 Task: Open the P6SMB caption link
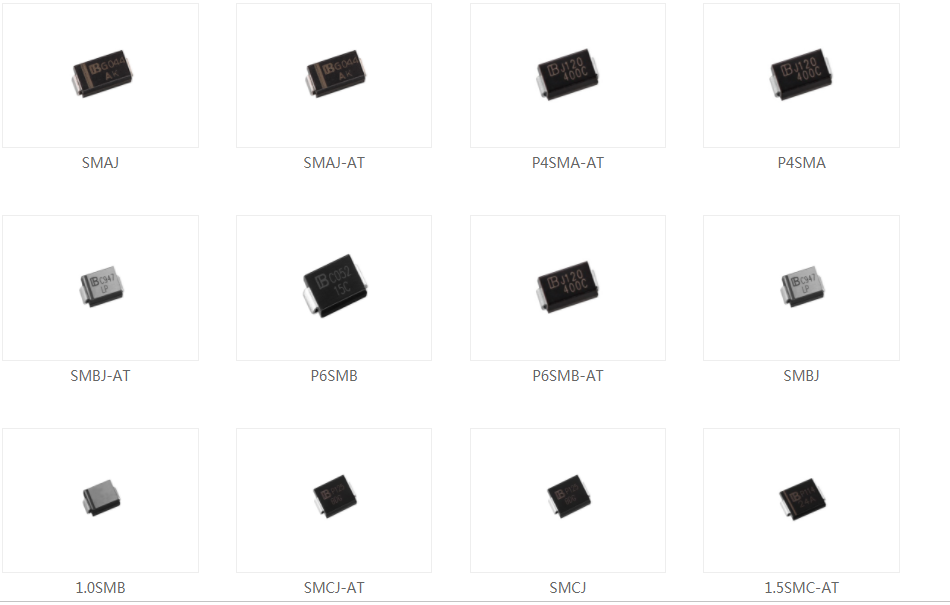click(334, 376)
